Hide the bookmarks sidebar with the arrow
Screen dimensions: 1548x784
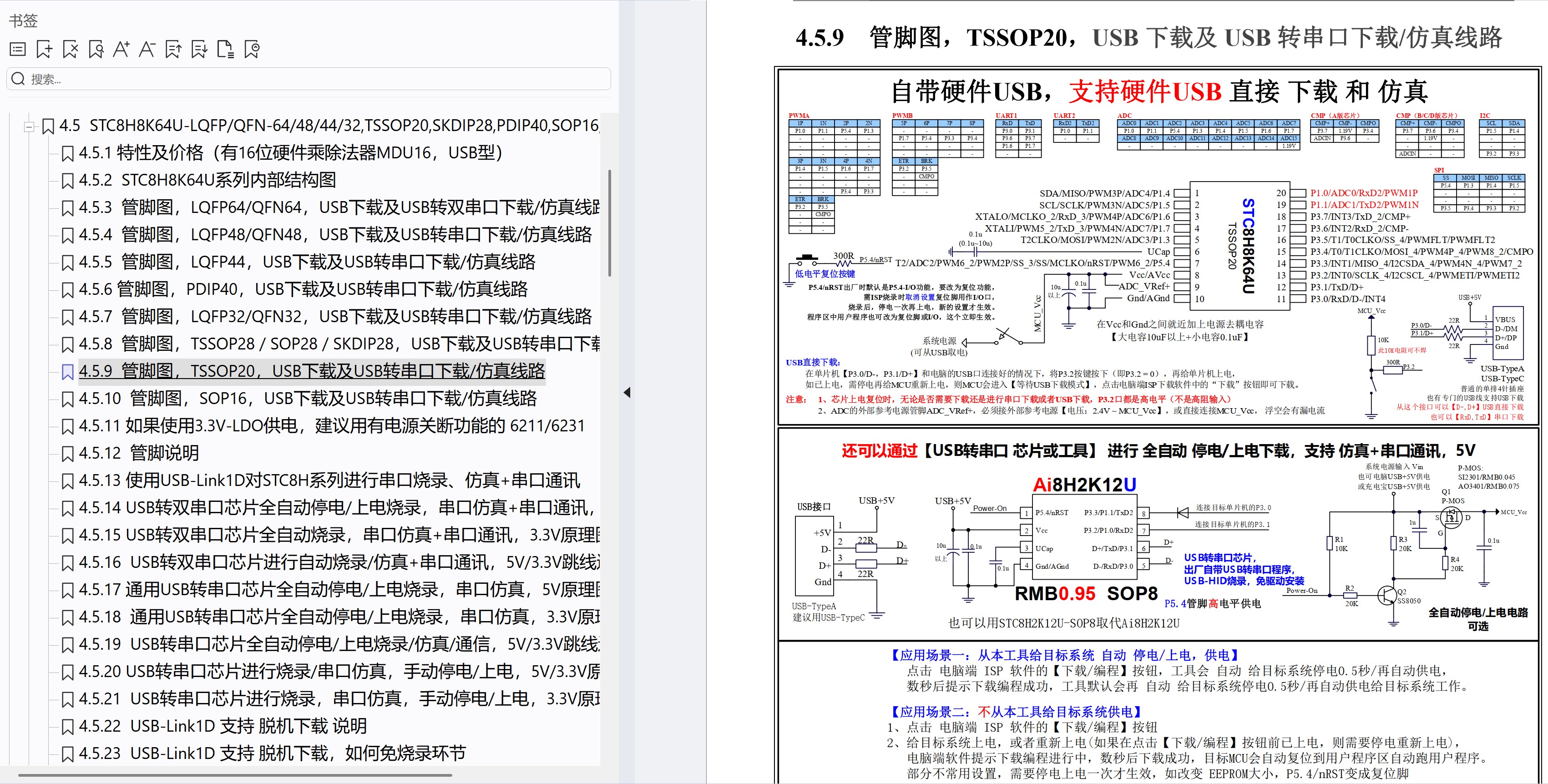point(627,392)
